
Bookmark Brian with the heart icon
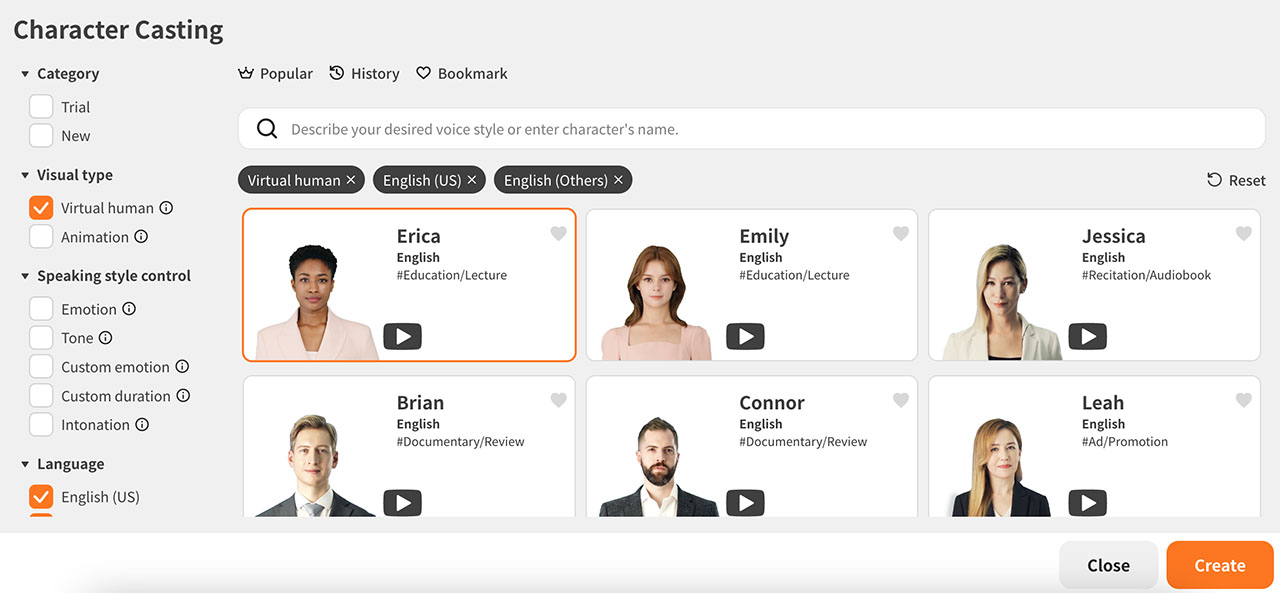(x=558, y=400)
